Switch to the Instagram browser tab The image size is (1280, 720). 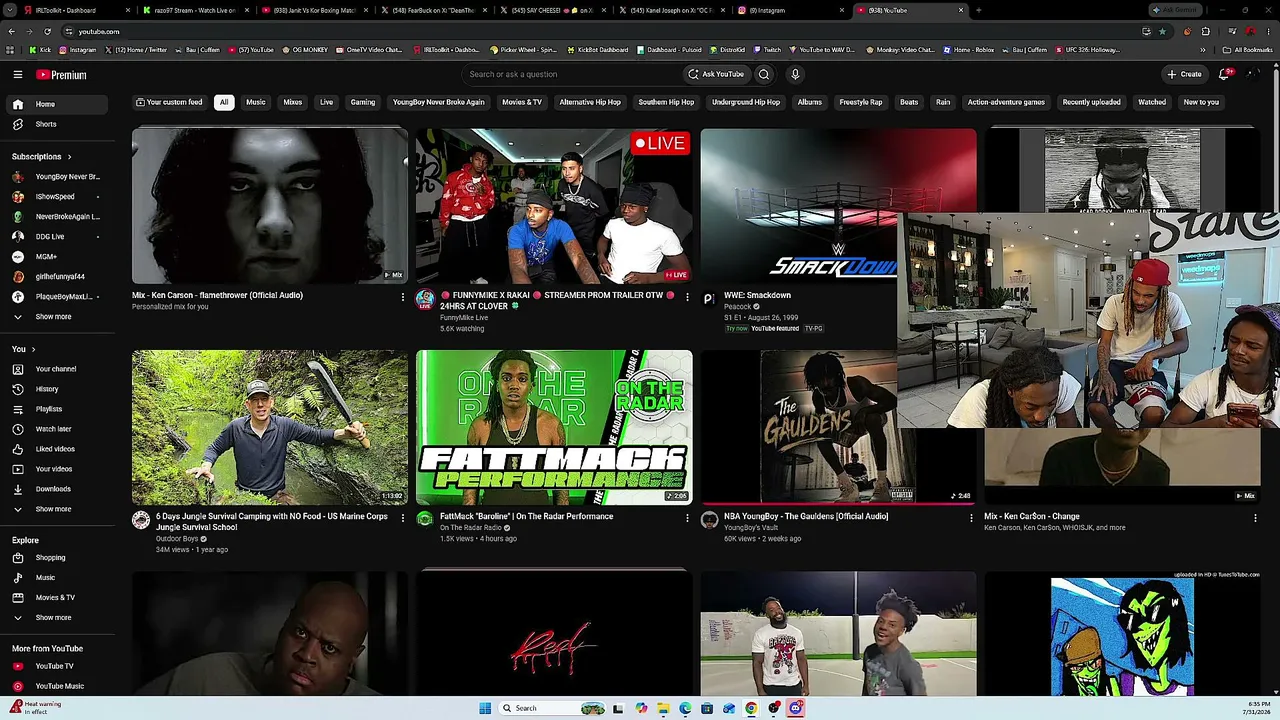[x=788, y=10]
